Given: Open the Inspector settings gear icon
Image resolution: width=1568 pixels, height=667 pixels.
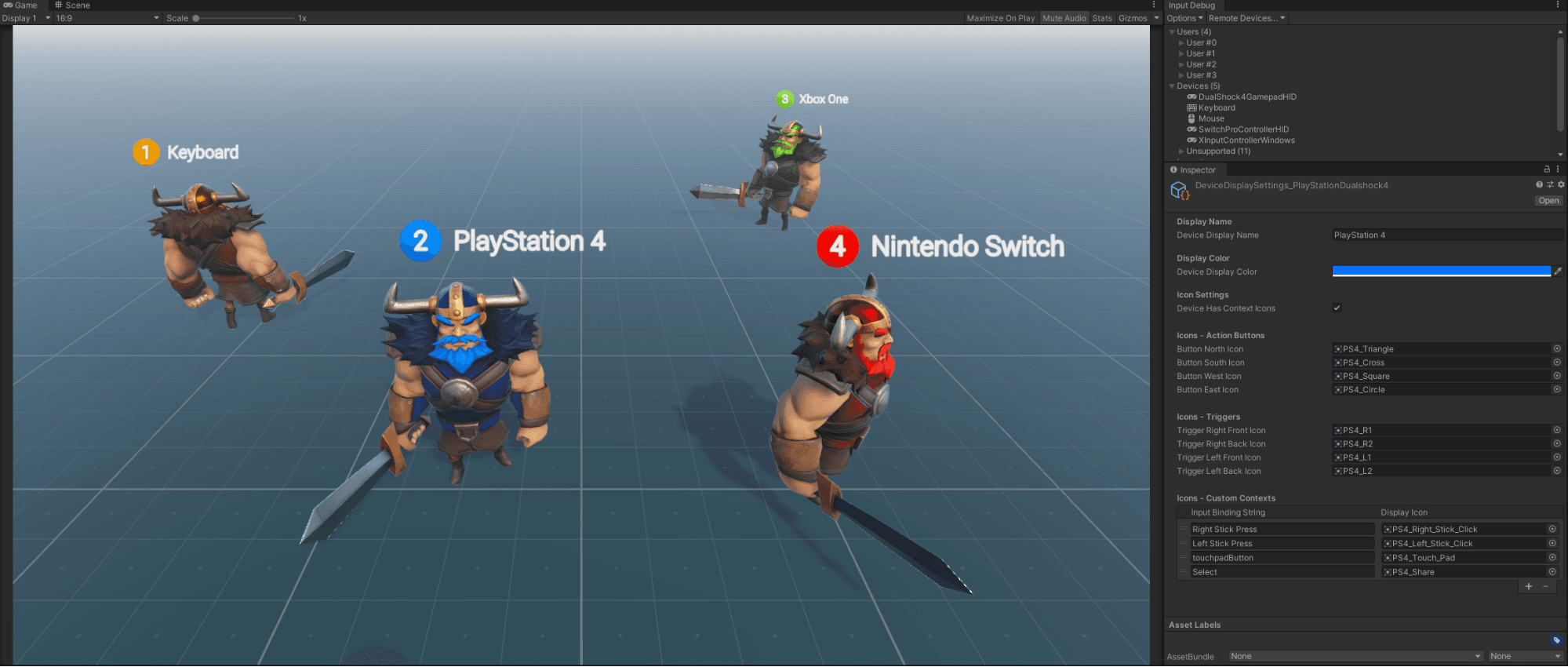Looking at the screenshot, I should pyautogui.click(x=1561, y=184).
